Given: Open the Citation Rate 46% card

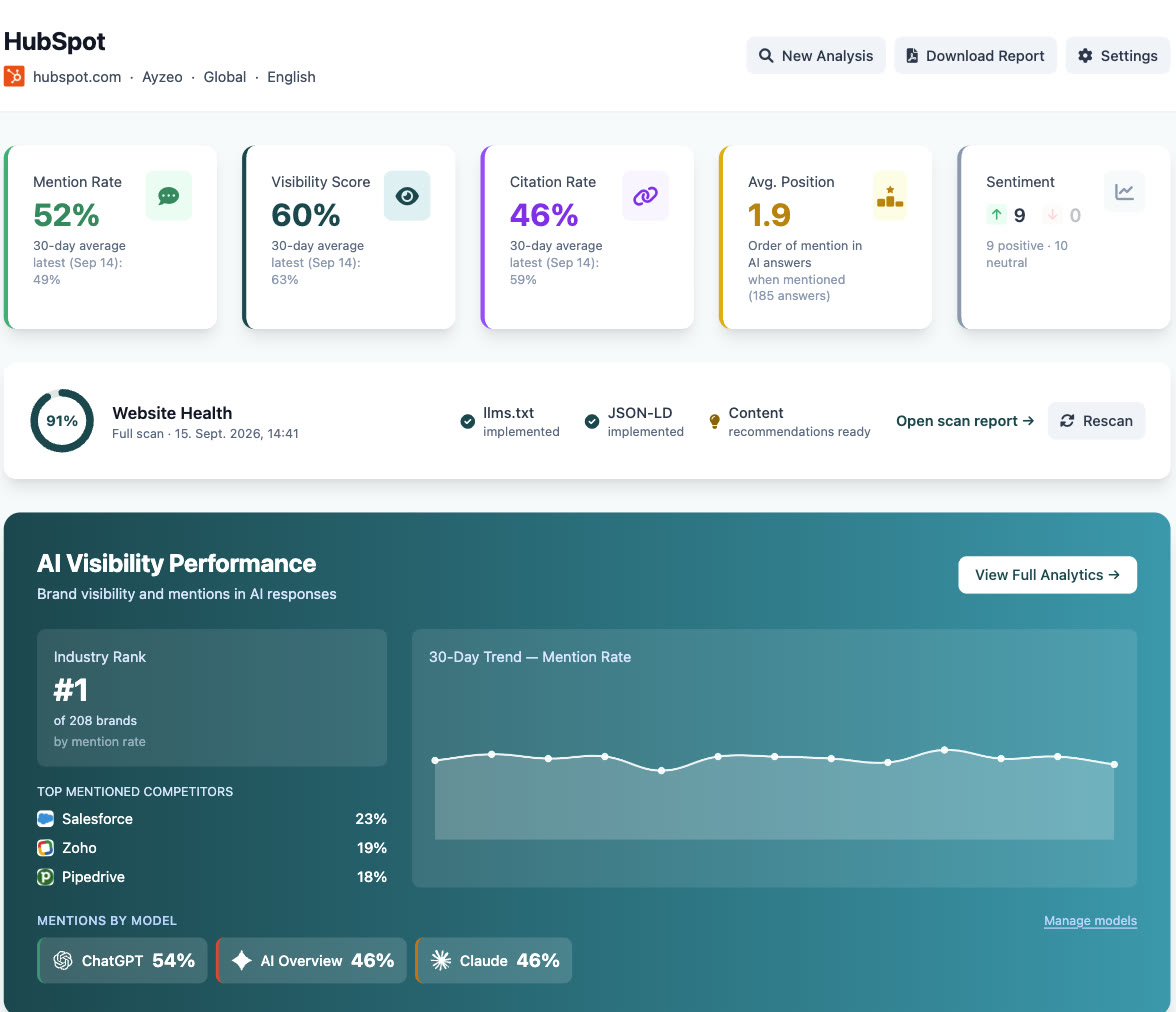Looking at the screenshot, I should tap(588, 237).
